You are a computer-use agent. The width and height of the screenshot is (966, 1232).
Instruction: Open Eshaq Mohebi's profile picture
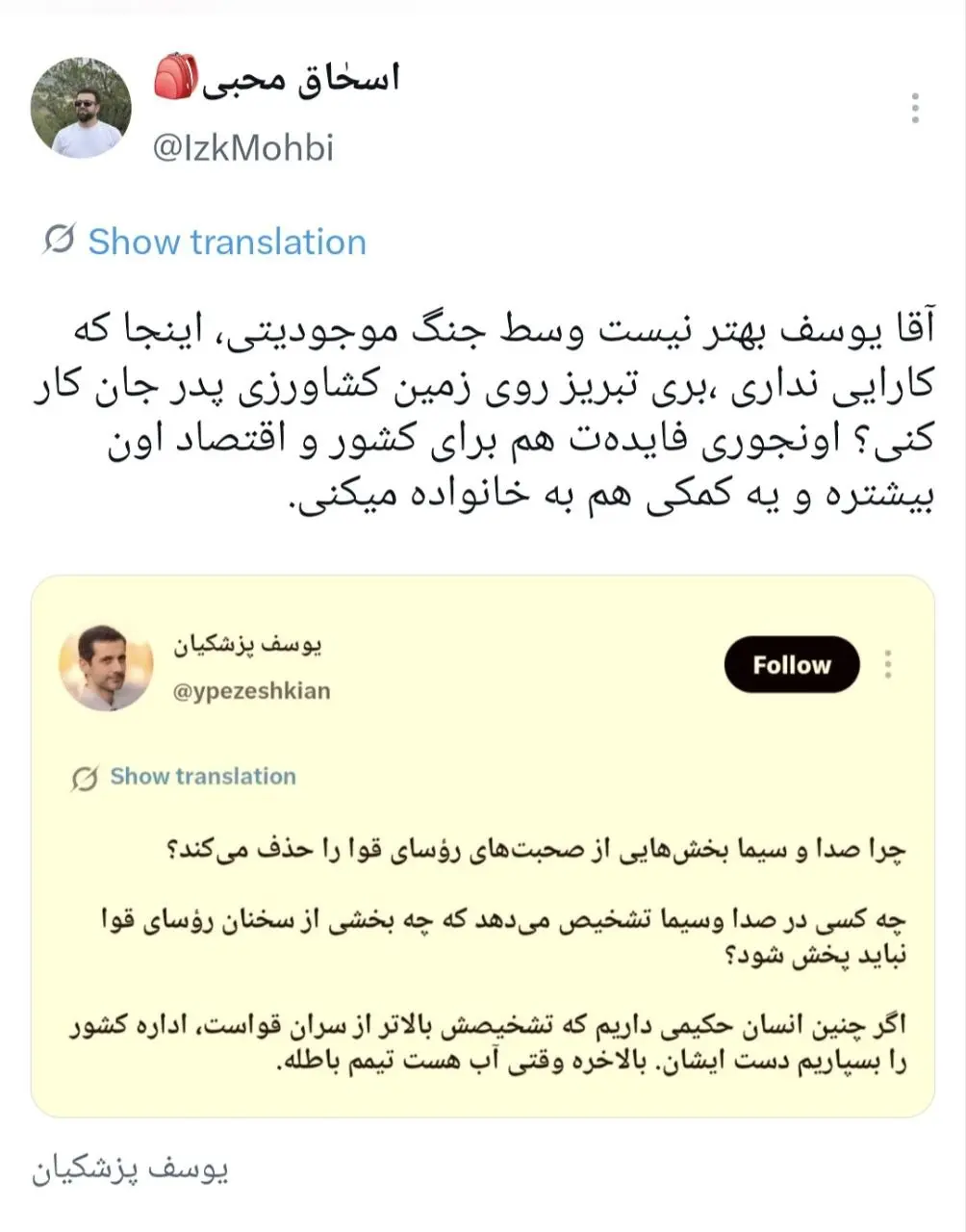(x=82, y=108)
